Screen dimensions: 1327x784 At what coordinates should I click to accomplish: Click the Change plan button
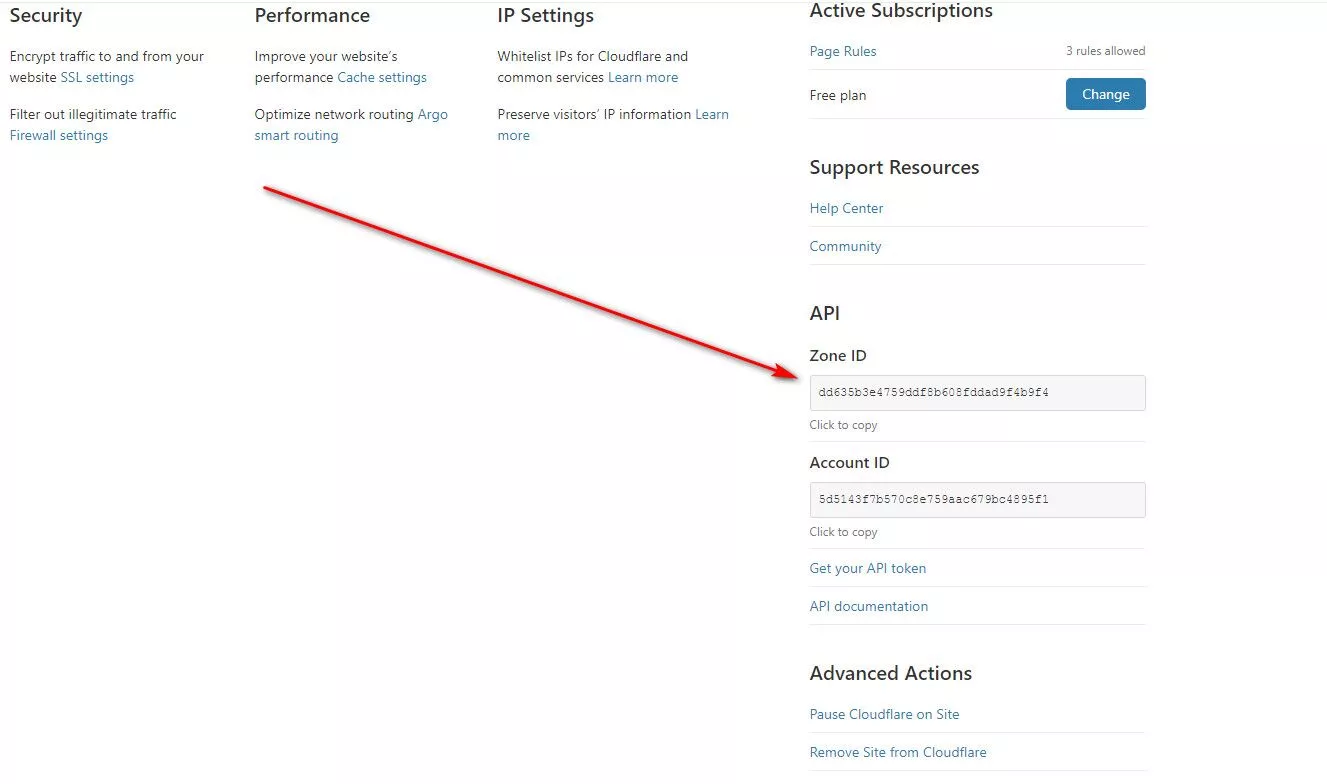point(1105,94)
